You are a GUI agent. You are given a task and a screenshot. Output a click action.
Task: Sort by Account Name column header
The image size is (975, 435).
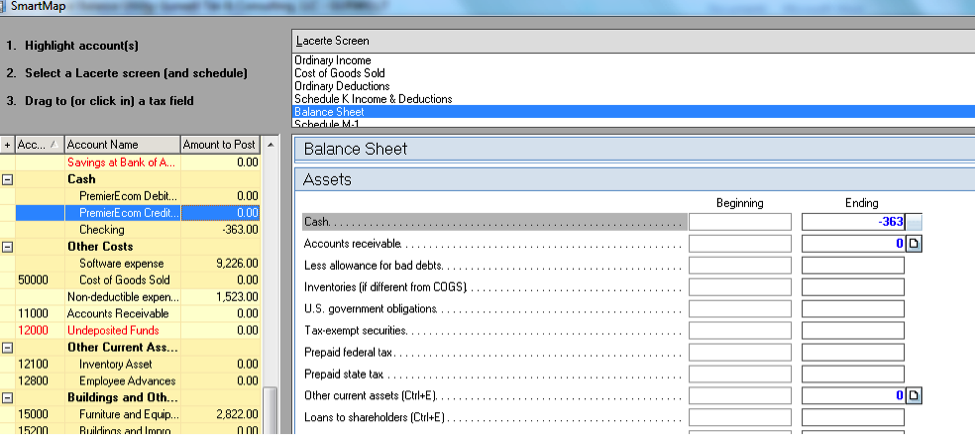[122, 145]
